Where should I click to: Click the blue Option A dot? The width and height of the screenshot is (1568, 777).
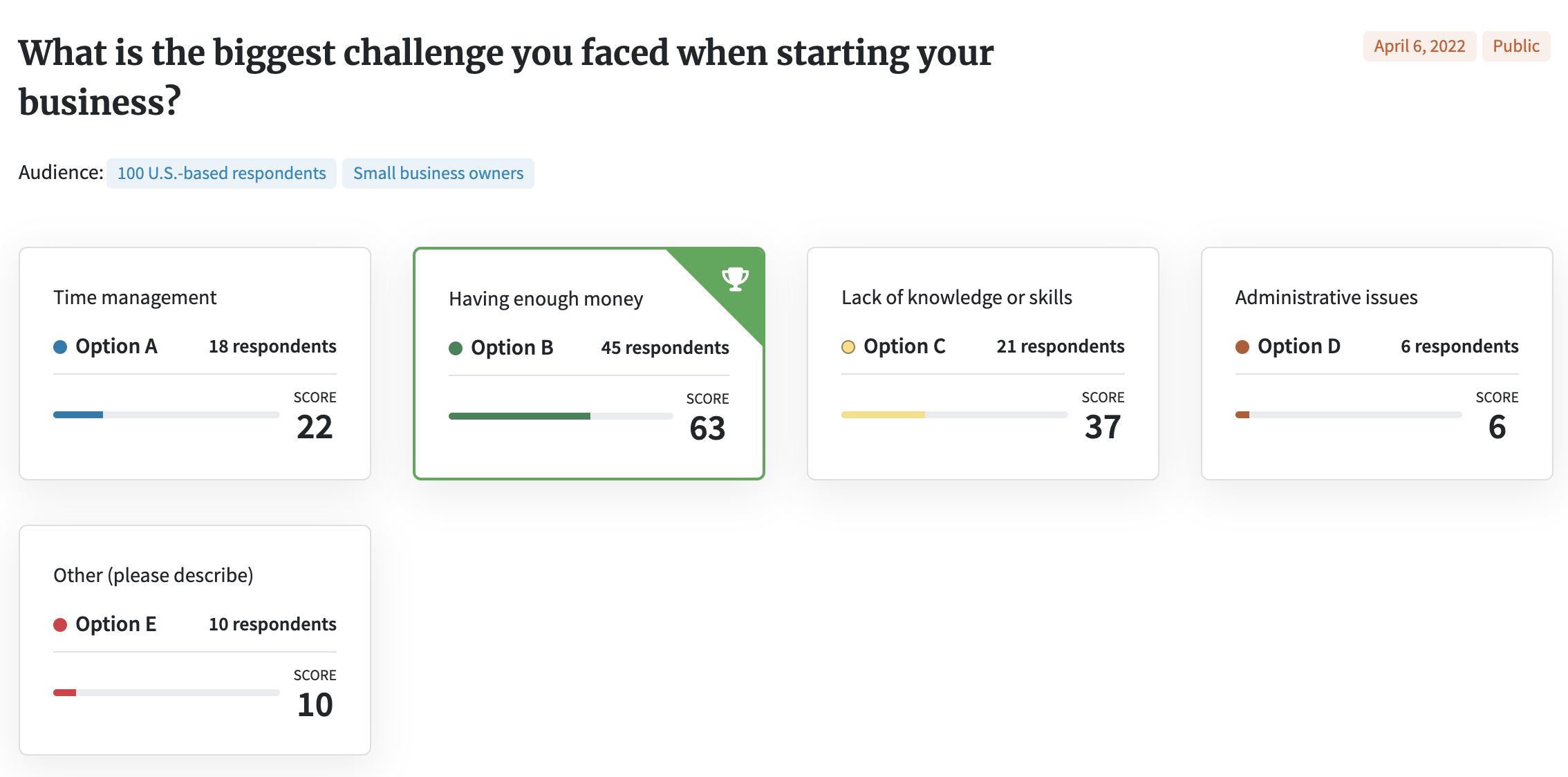(60, 347)
